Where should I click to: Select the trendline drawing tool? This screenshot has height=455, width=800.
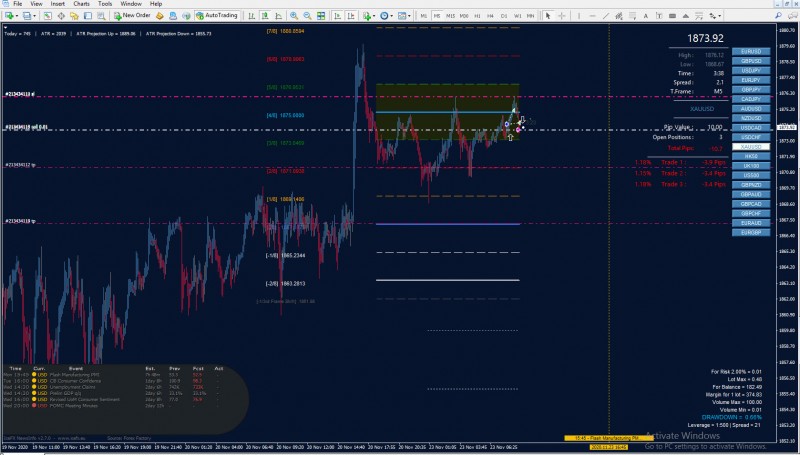tap(606, 16)
